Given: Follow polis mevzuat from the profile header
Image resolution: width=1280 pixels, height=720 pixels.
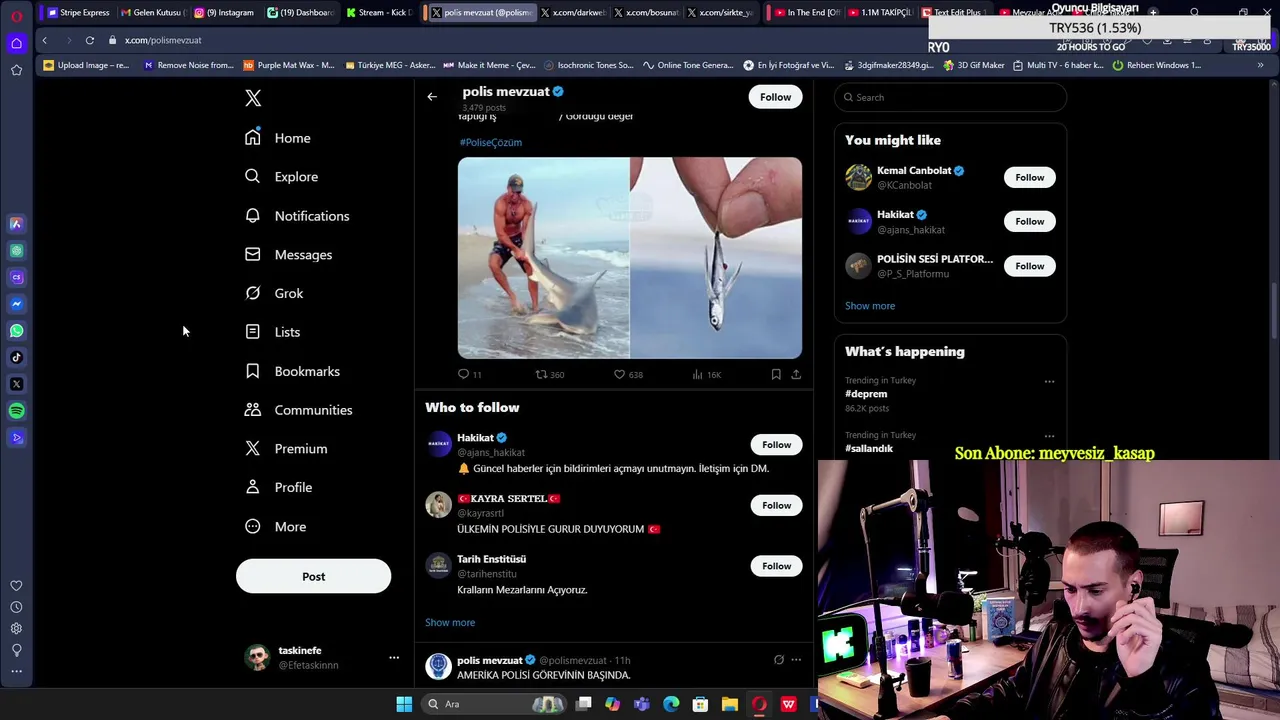Looking at the screenshot, I should tap(775, 97).
